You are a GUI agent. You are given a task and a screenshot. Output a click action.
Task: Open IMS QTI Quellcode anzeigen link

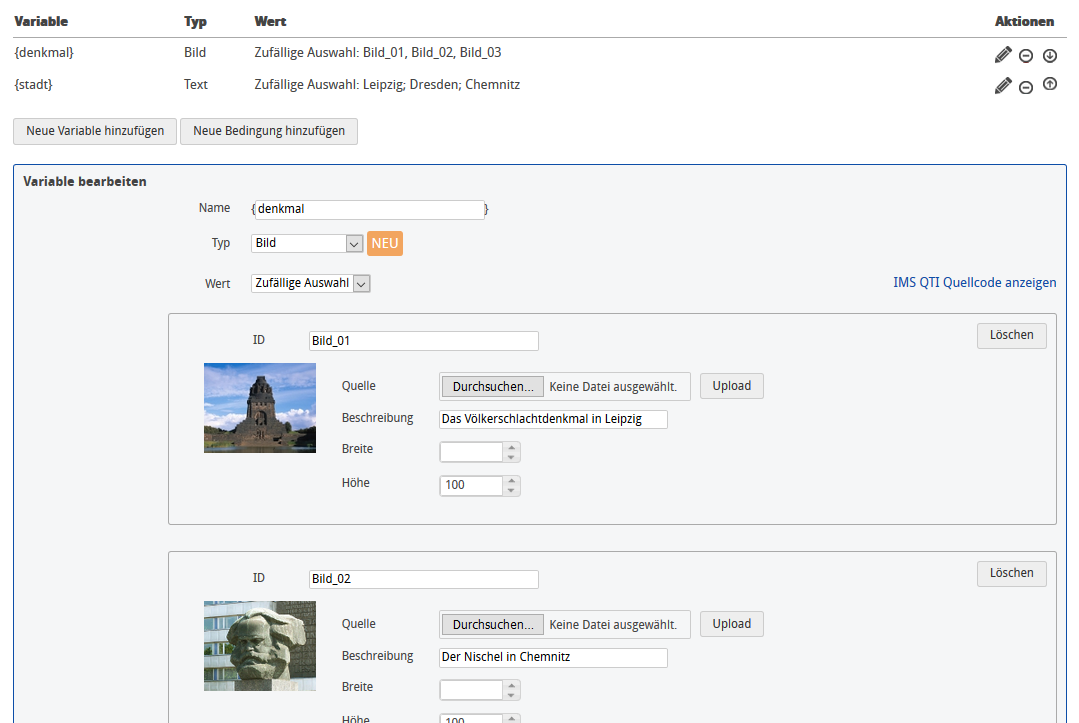974,283
